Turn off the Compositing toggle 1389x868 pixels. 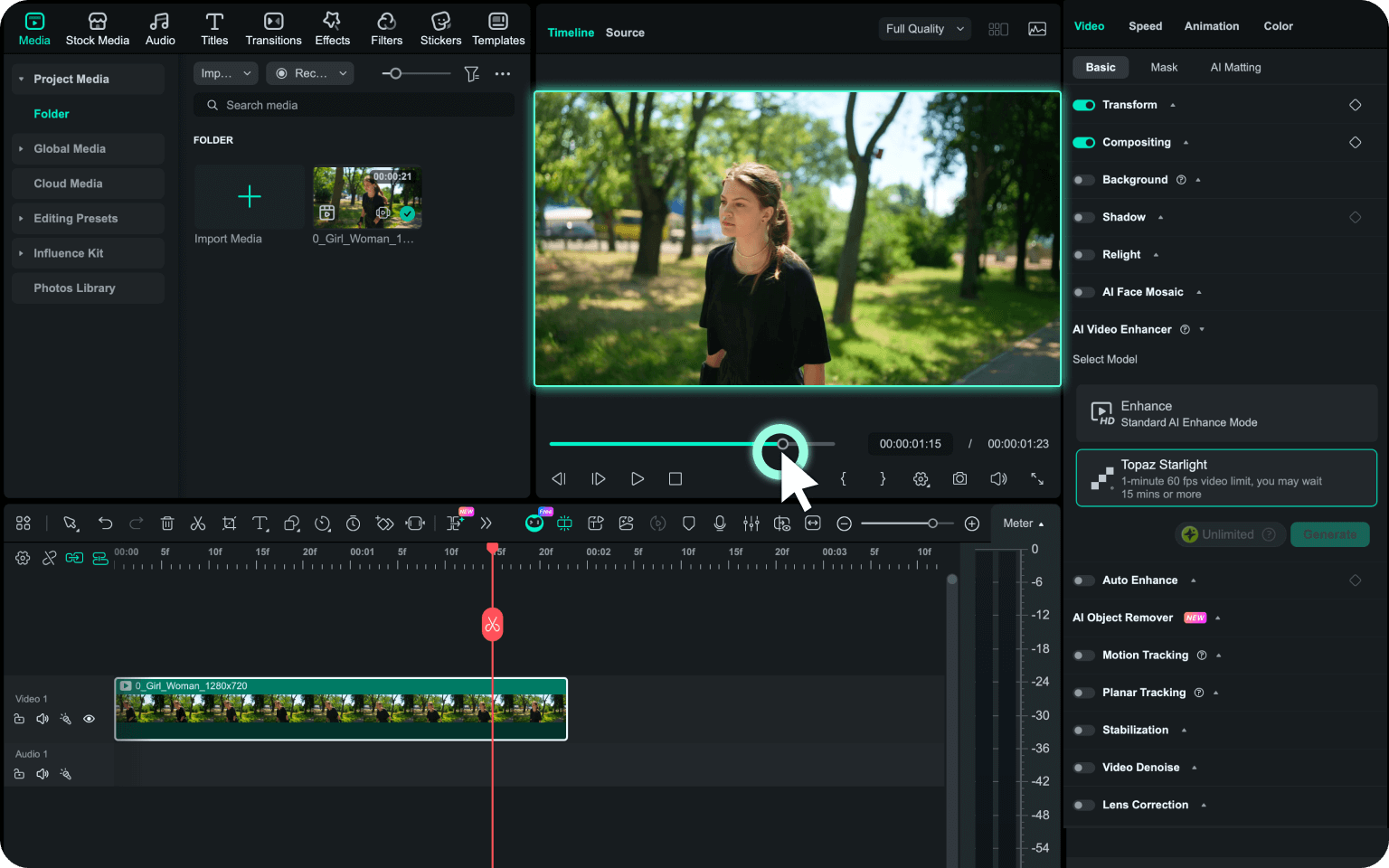[x=1083, y=142]
